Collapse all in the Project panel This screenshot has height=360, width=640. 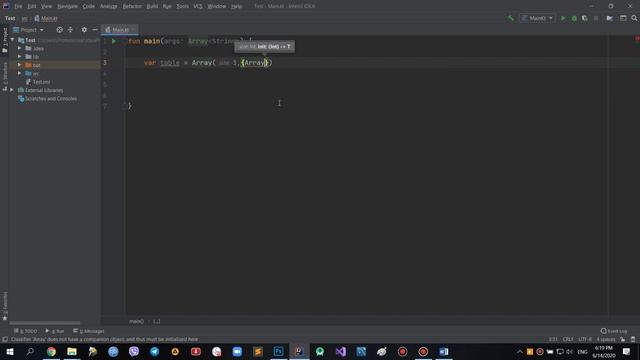pyautogui.click(x=70, y=30)
